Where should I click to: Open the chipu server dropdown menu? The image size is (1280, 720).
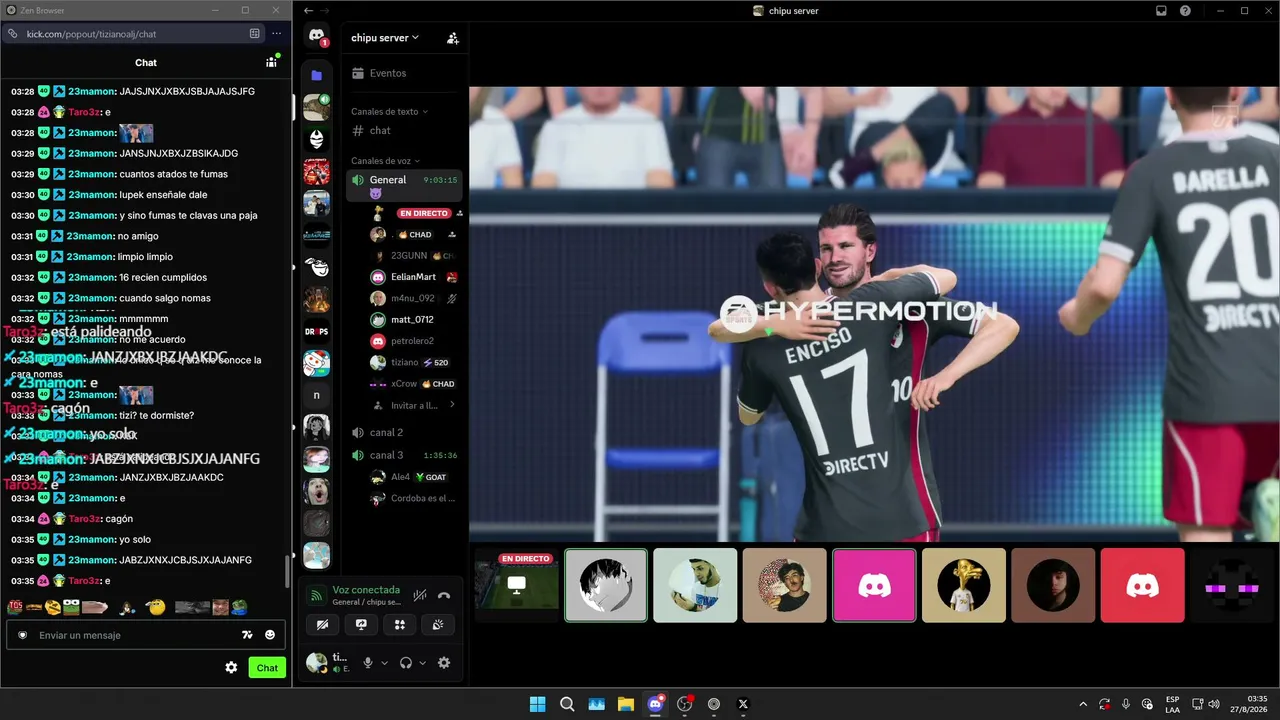[x=385, y=38]
